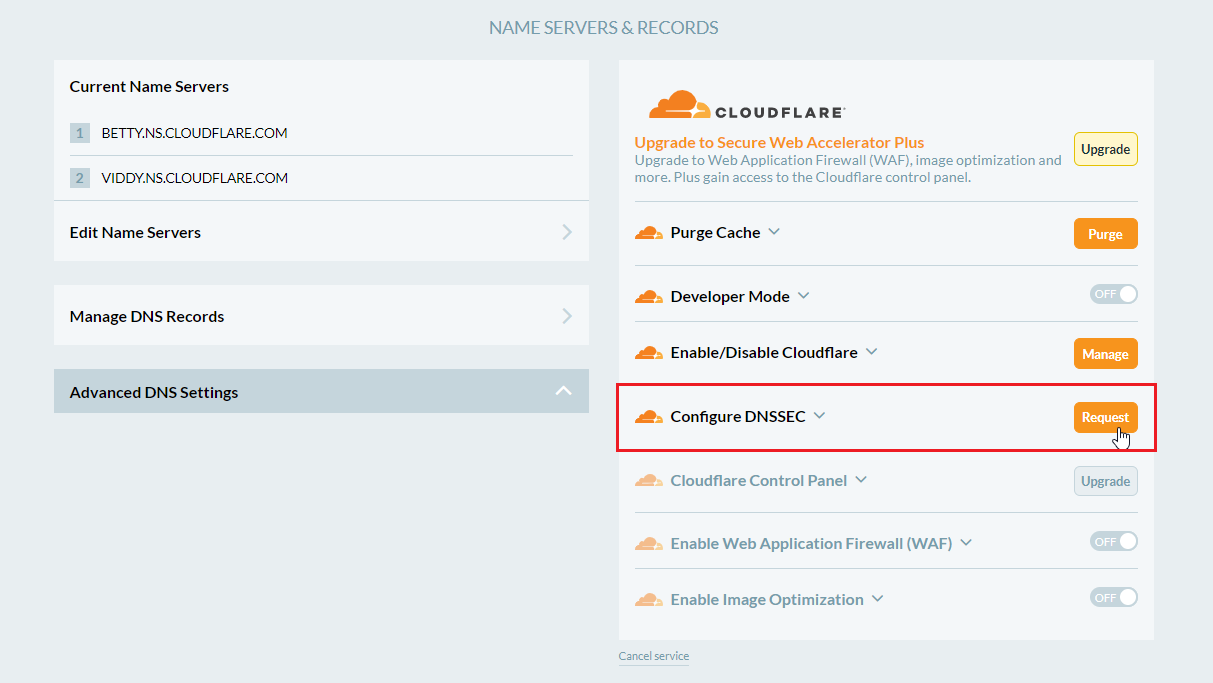Click cloud icon beside Configure DNSSEC
The image size is (1213, 683).
pyautogui.click(x=649, y=417)
